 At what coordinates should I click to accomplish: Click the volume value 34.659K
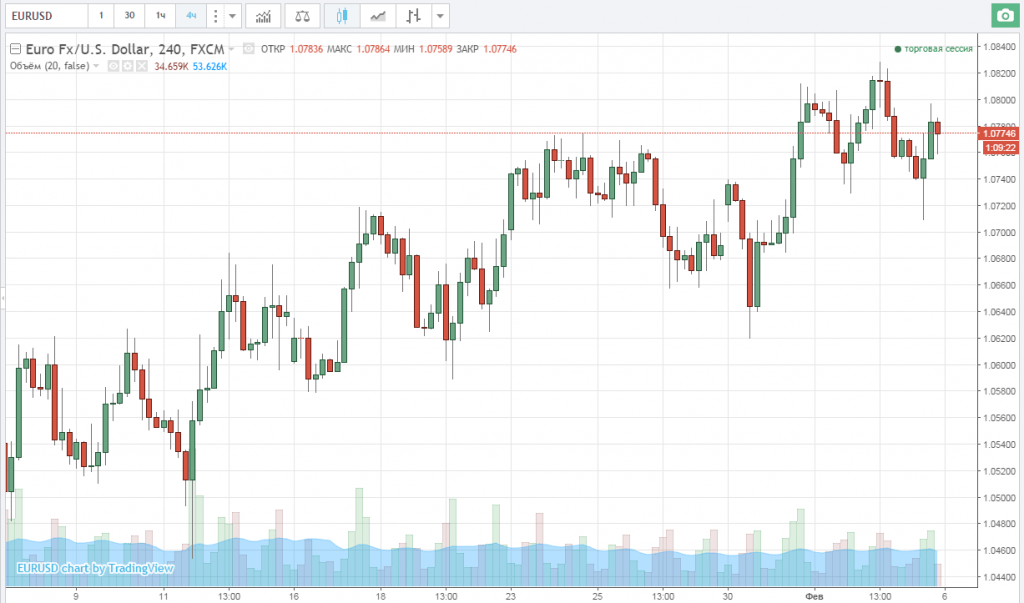[x=171, y=66]
